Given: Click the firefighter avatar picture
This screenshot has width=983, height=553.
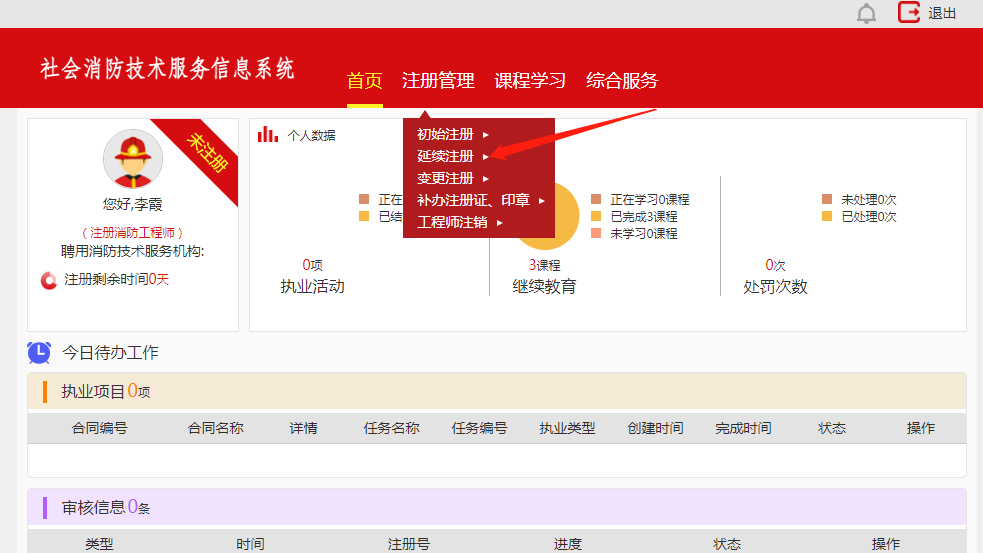Looking at the screenshot, I should tap(133, 159).
